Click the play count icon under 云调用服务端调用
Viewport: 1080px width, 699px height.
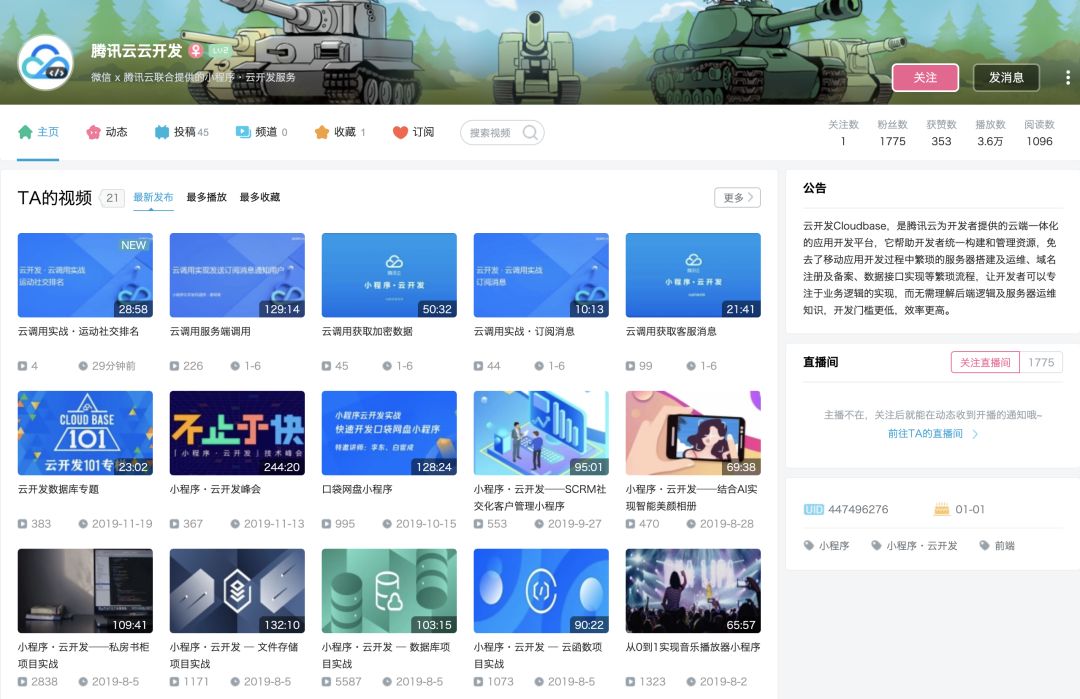[174, 366]
